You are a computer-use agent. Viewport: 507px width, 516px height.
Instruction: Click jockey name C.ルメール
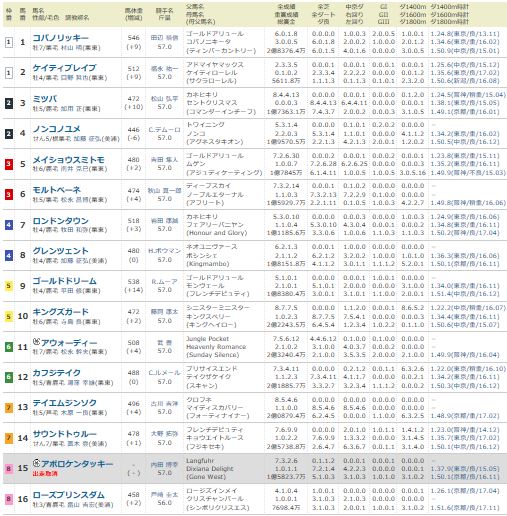click(164, 373)
